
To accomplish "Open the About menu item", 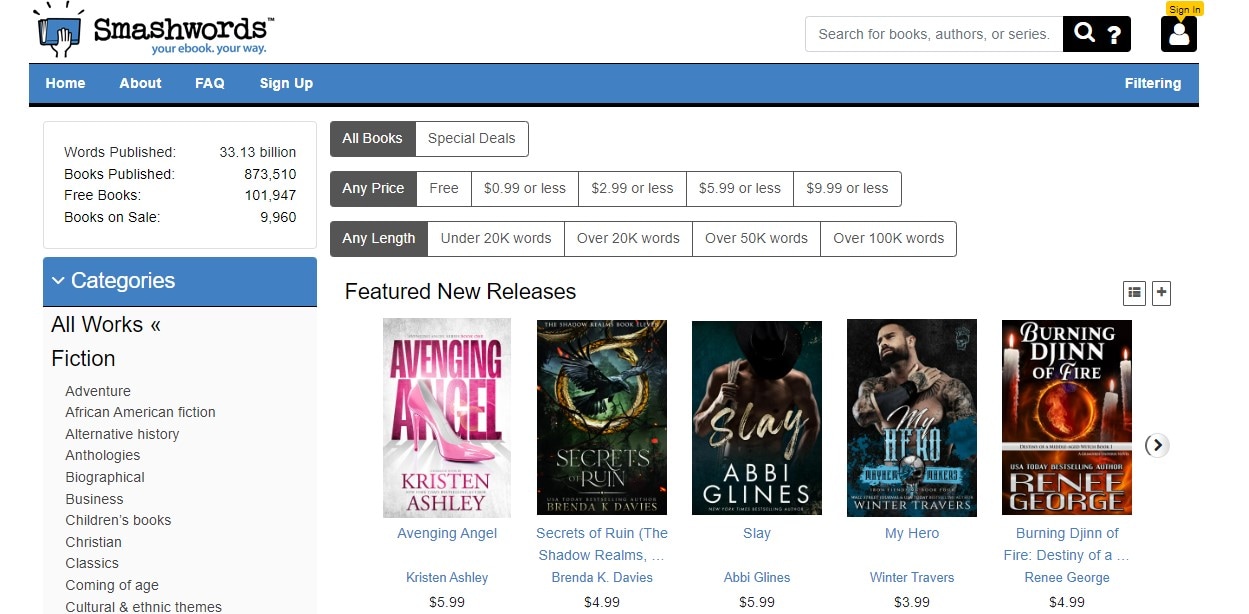I will (140, 83).
